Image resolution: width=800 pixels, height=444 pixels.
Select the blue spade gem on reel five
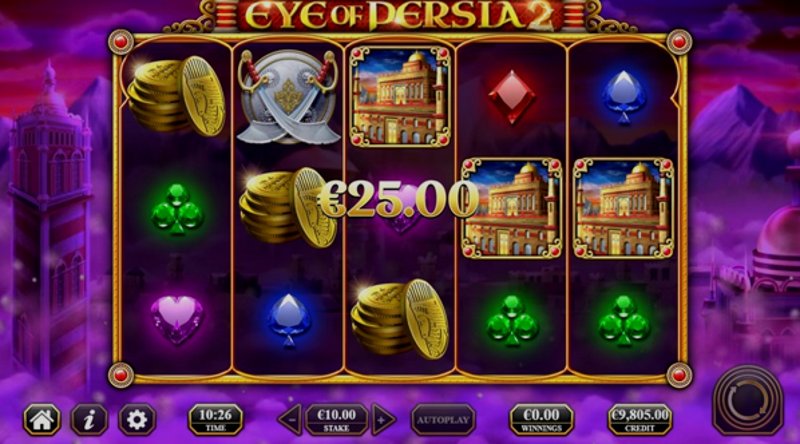(x=623, y=97)
